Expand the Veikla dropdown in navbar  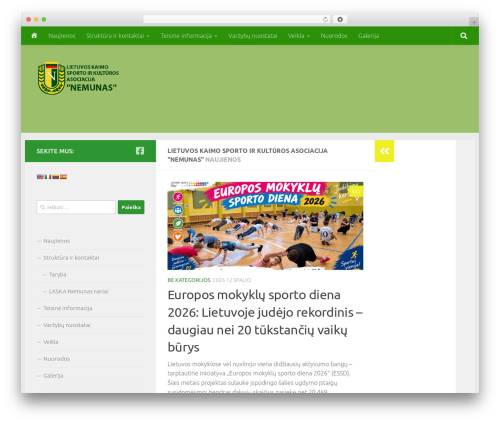[x=299, y=36]
